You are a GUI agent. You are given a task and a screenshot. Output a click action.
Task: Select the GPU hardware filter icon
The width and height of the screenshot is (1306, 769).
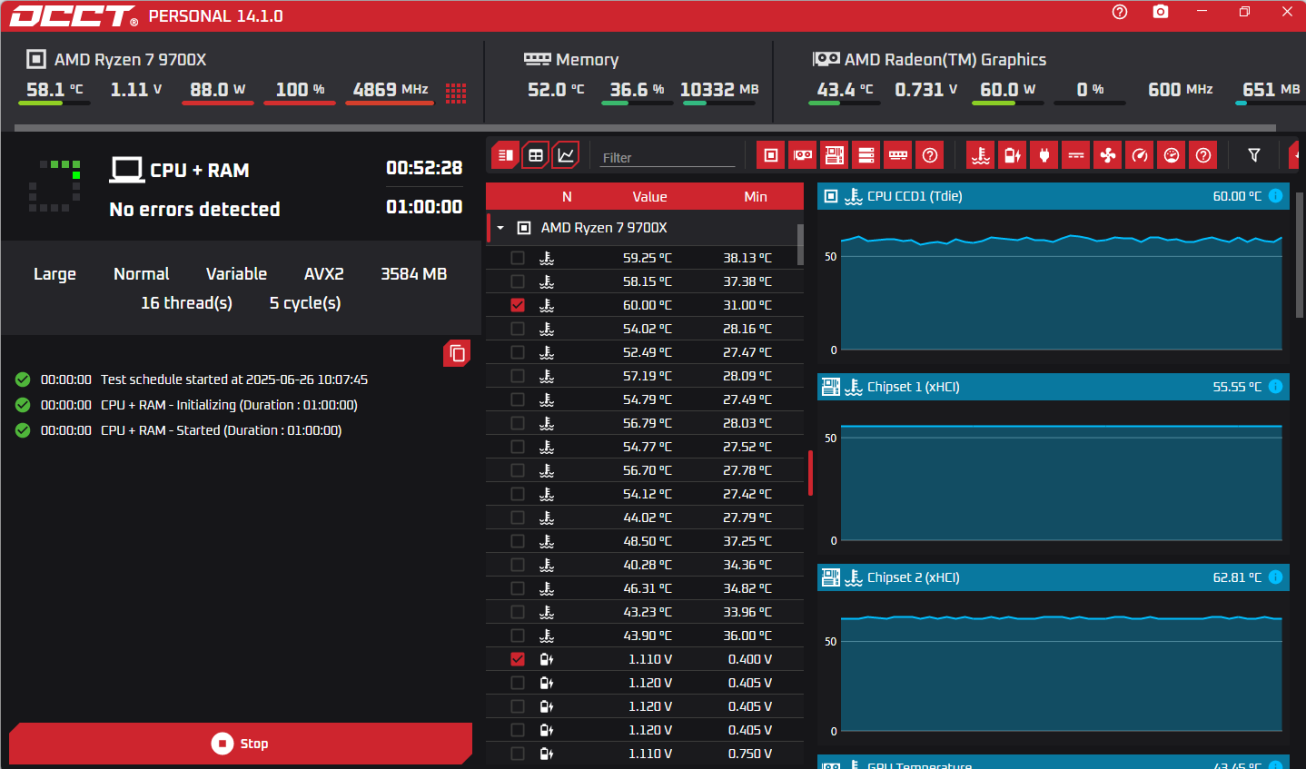tap(802, 155)
